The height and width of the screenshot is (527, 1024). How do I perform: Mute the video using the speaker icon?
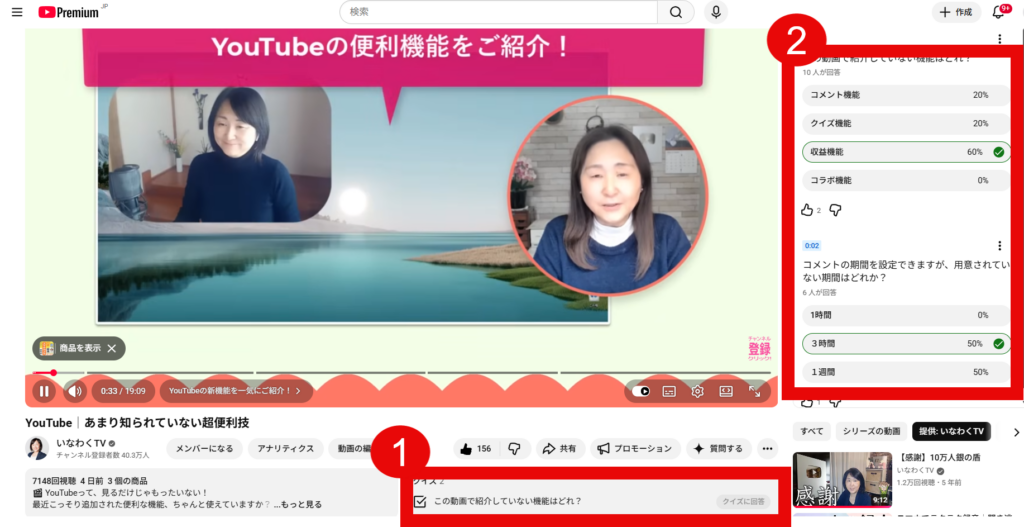coord(75,391)
